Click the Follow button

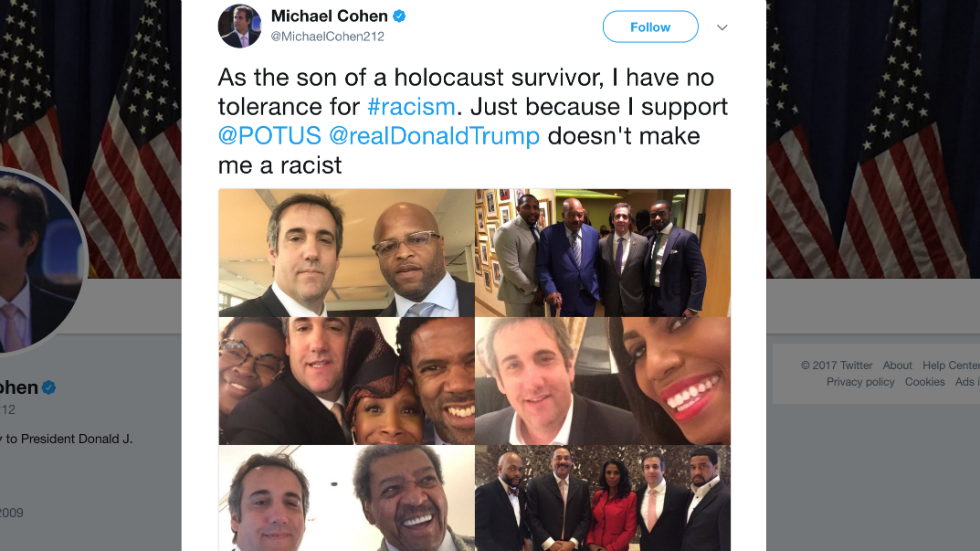click(x=650, y=27)
